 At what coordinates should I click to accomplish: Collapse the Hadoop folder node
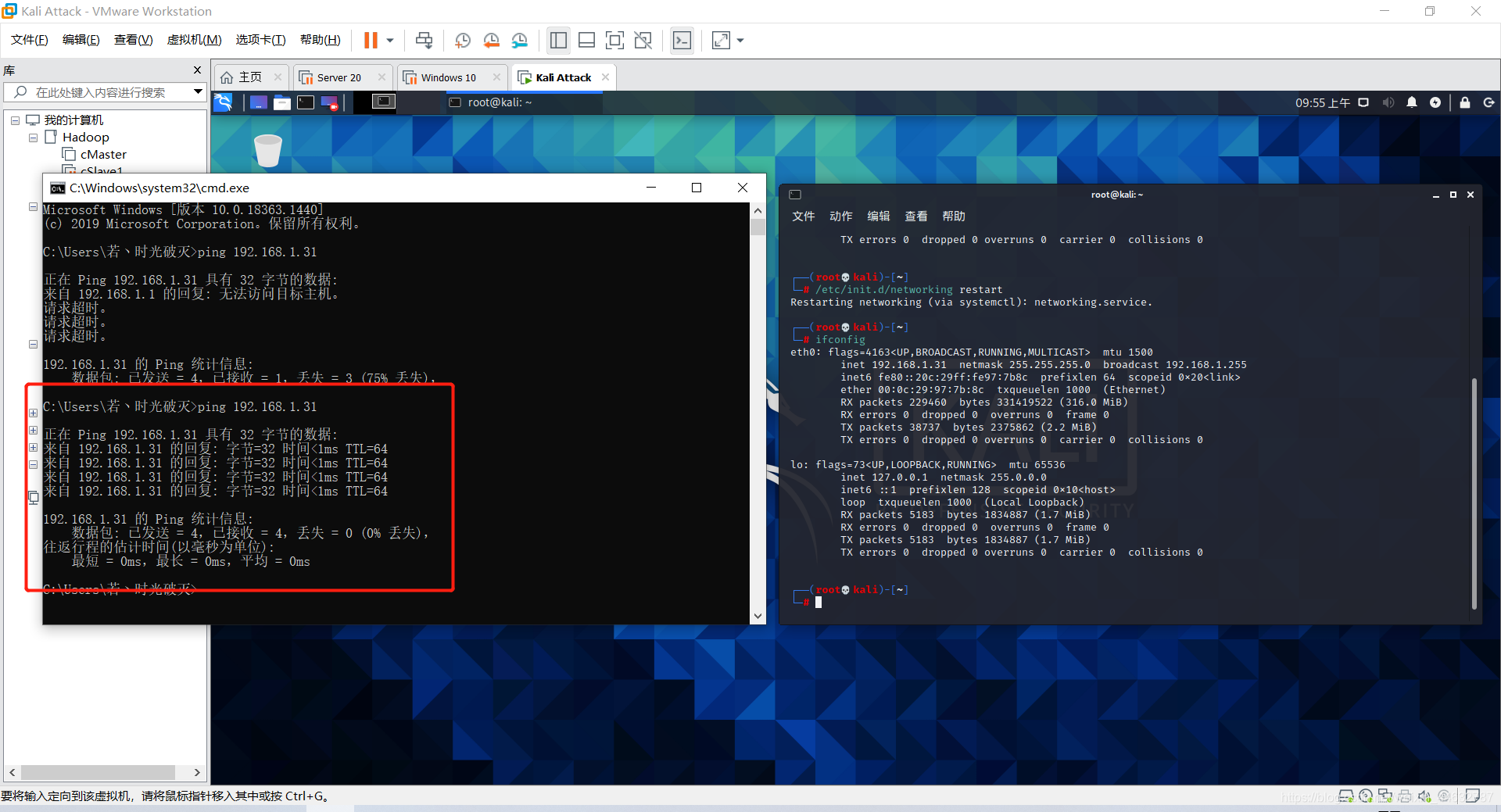coord(33,138)
